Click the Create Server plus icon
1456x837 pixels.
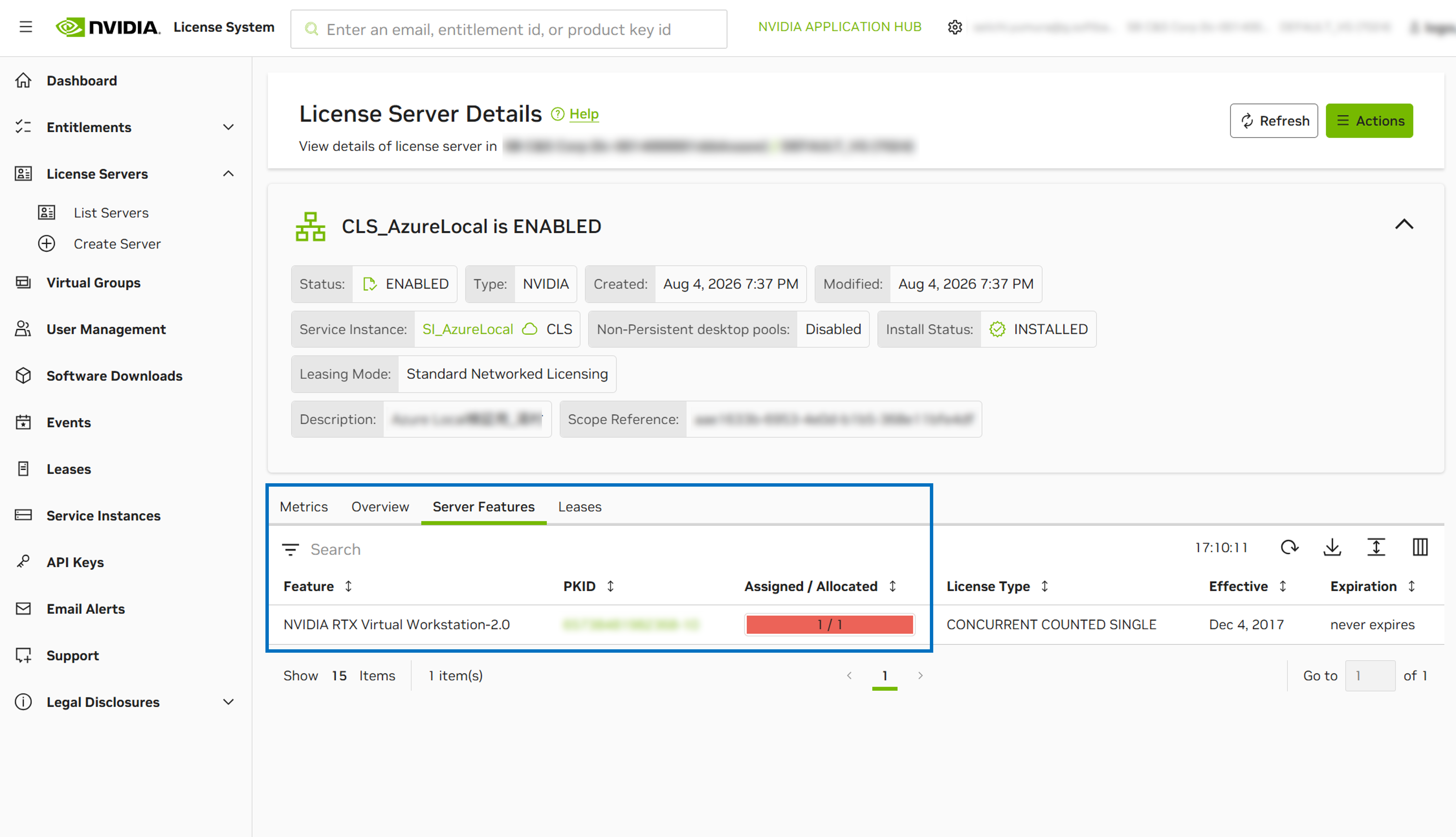point(47,244)
